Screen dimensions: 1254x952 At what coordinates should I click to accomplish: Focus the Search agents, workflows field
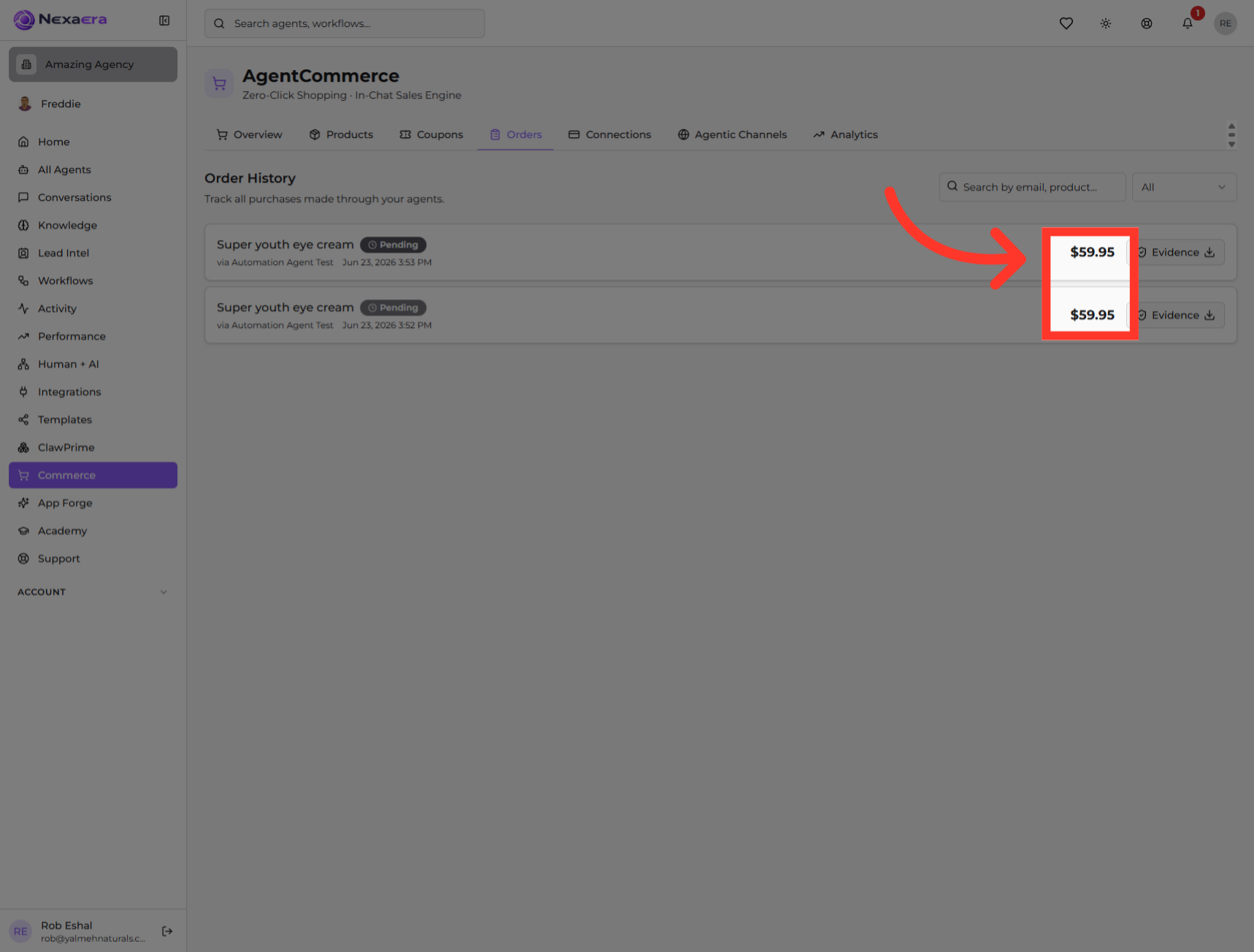(345, 23)
